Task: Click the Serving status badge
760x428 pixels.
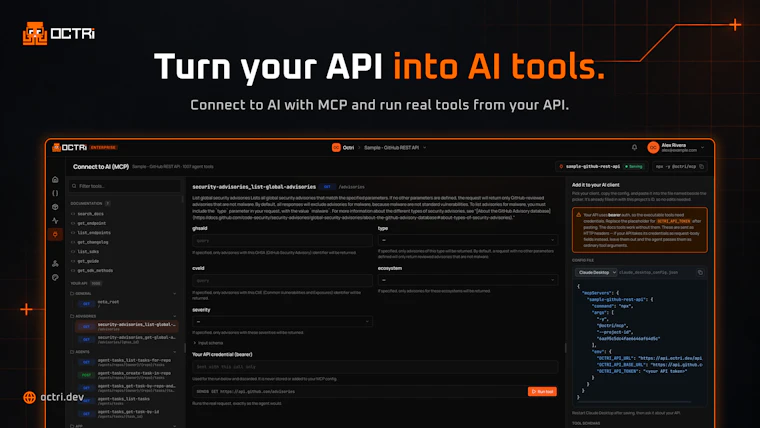Action: [634, 166]
